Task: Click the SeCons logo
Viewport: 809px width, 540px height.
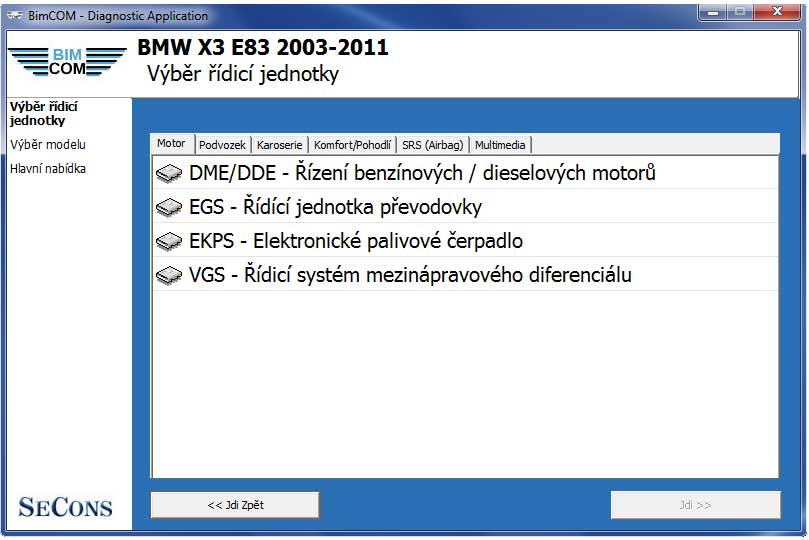Action: pos(66,507)
